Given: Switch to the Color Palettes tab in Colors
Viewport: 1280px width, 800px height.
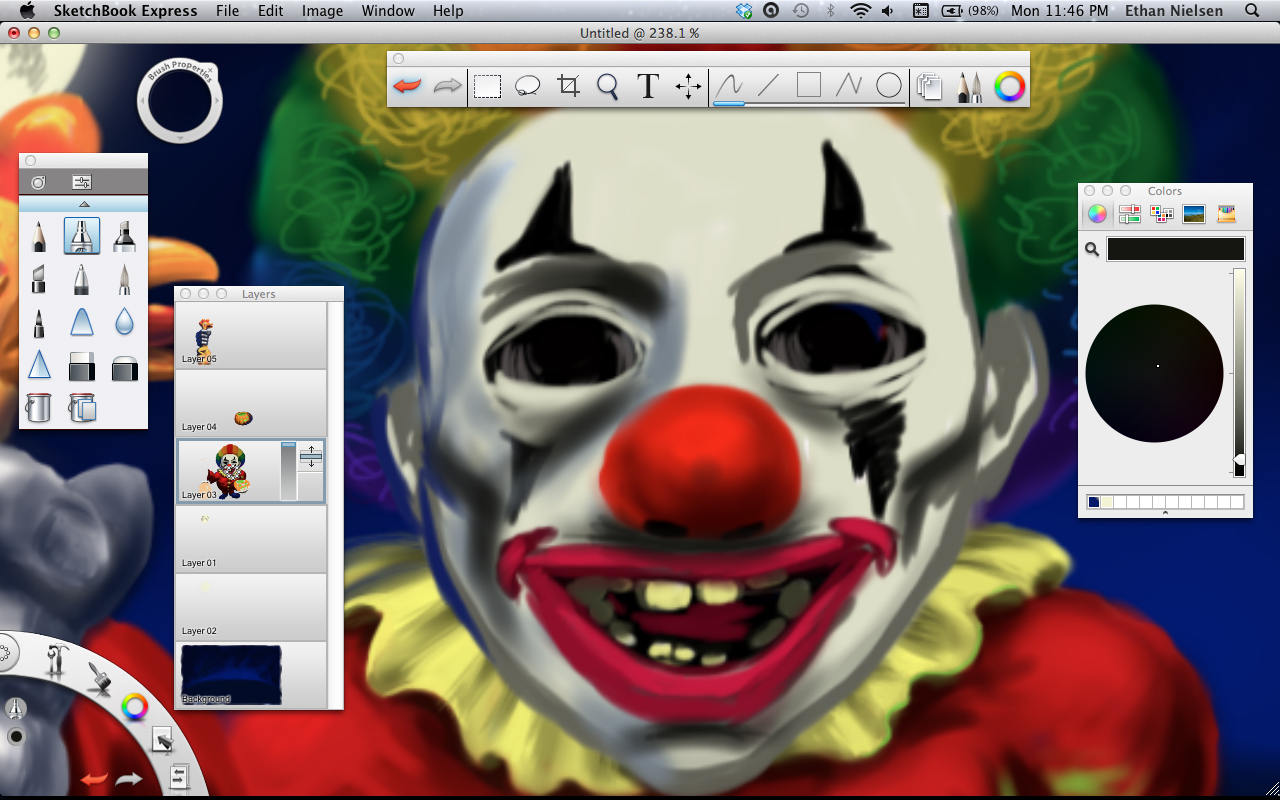Looking at the screenshot, I should coord(1162,213).
